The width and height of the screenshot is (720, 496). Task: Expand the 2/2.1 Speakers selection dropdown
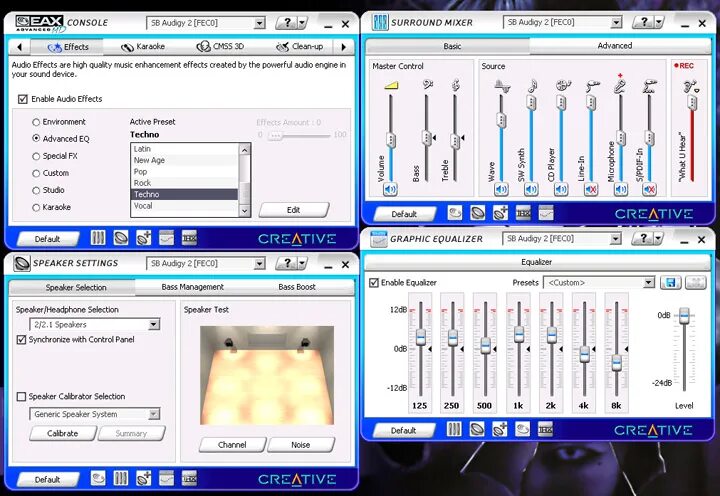154,325
